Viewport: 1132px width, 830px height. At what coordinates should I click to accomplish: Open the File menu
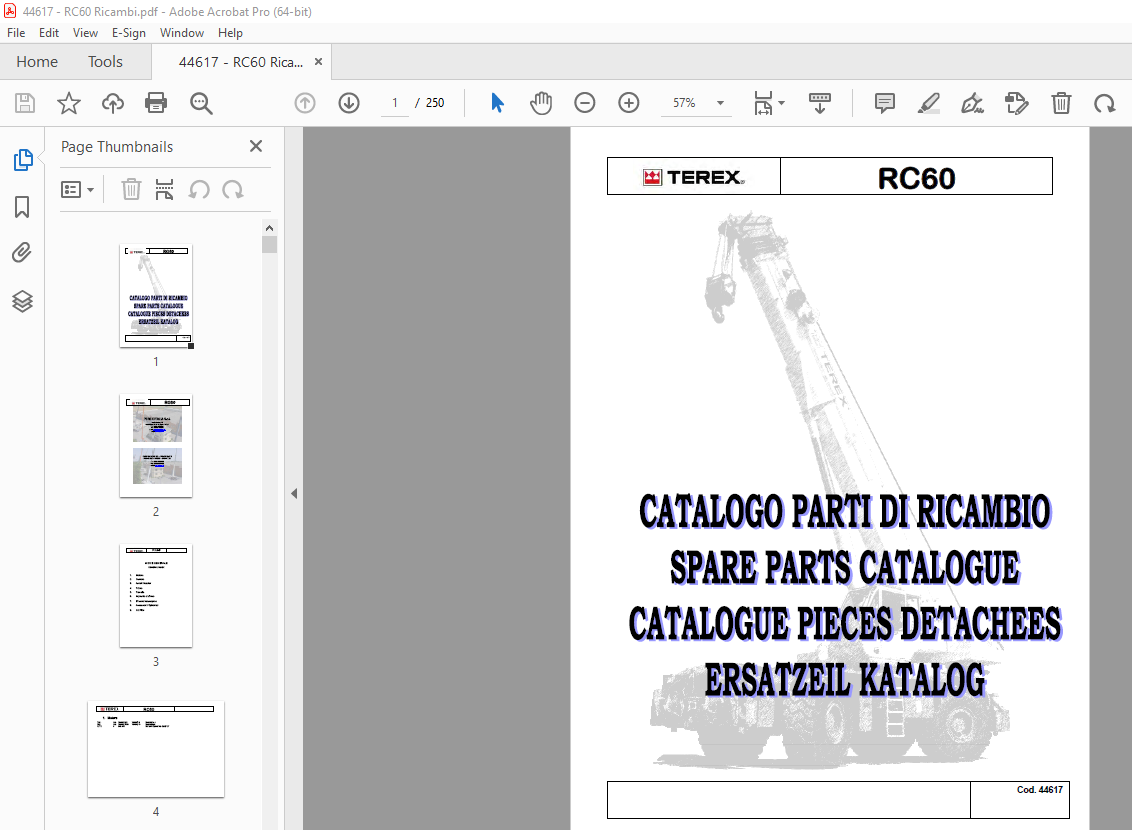(16, 33)
